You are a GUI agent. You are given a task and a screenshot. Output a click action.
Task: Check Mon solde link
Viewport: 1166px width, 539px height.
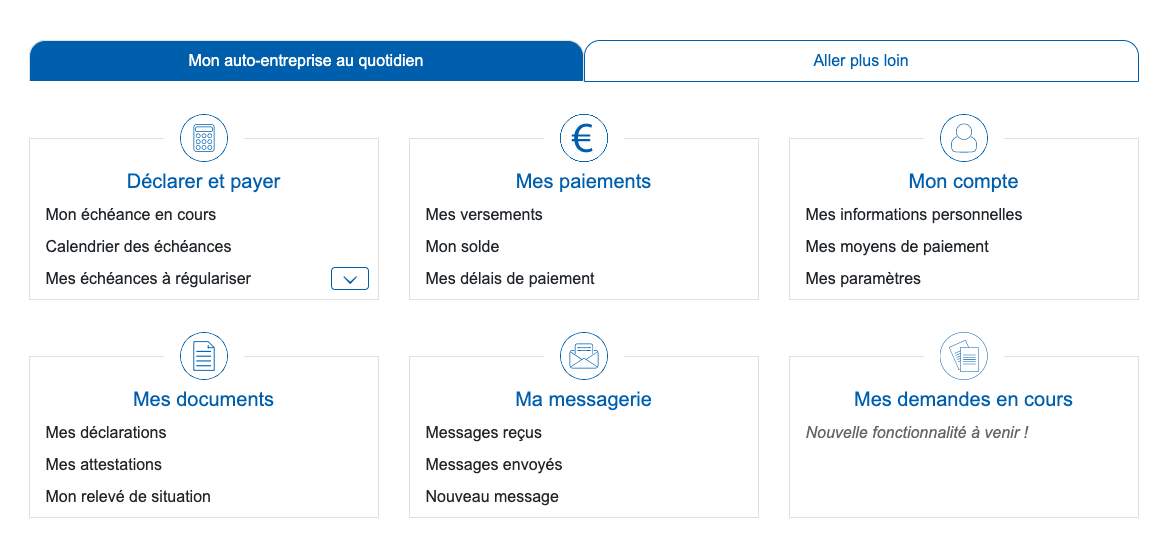463,247
